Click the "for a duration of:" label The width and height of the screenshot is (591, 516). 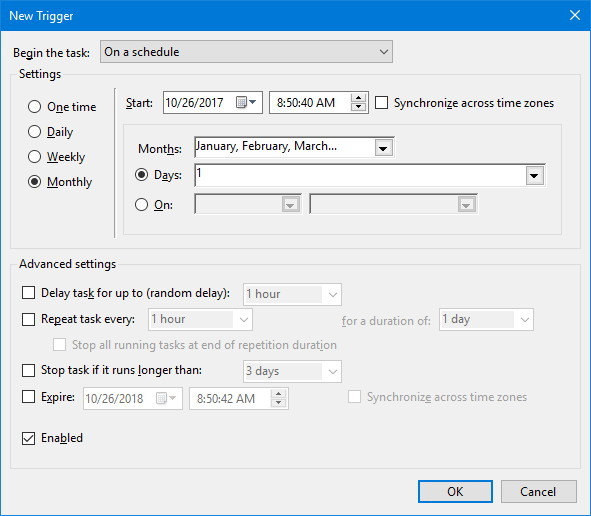coord(386,321)
